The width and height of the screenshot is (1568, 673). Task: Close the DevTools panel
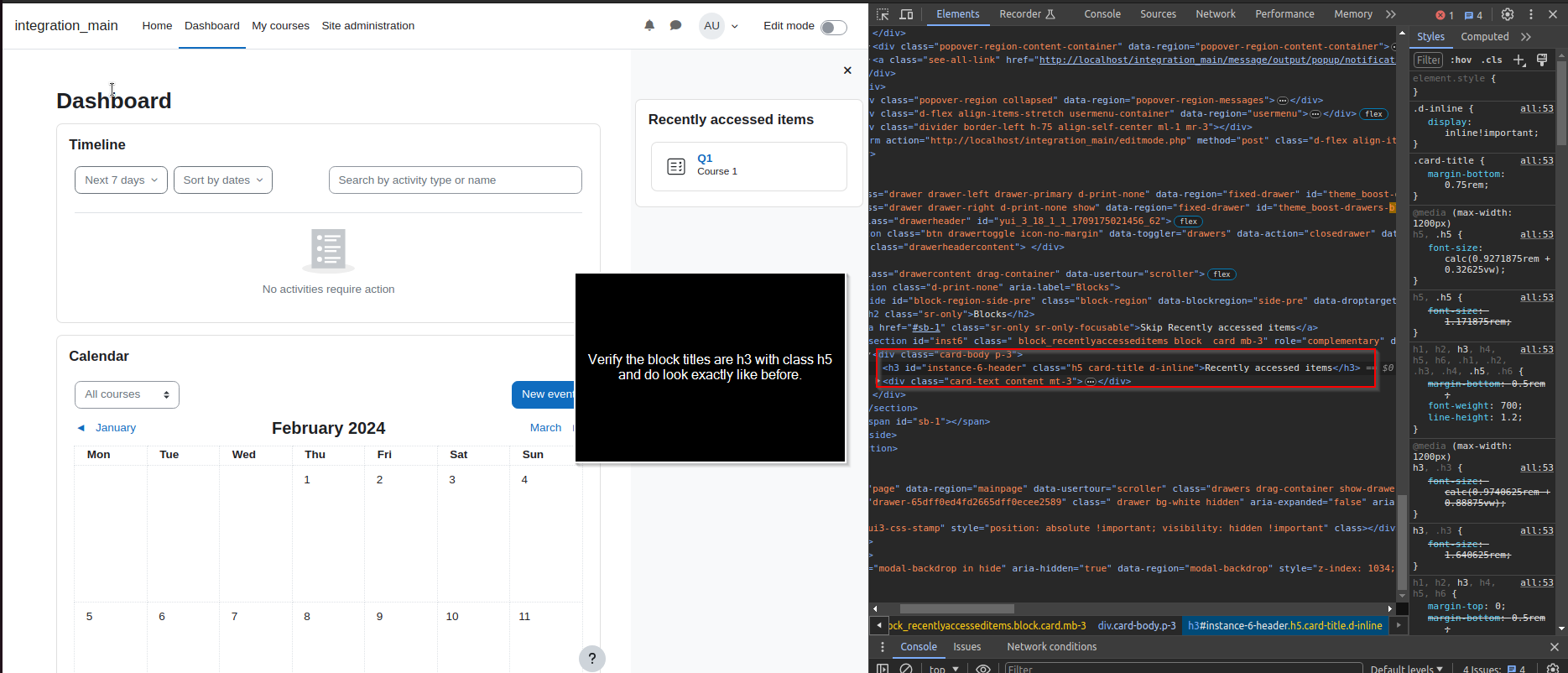1553,14
